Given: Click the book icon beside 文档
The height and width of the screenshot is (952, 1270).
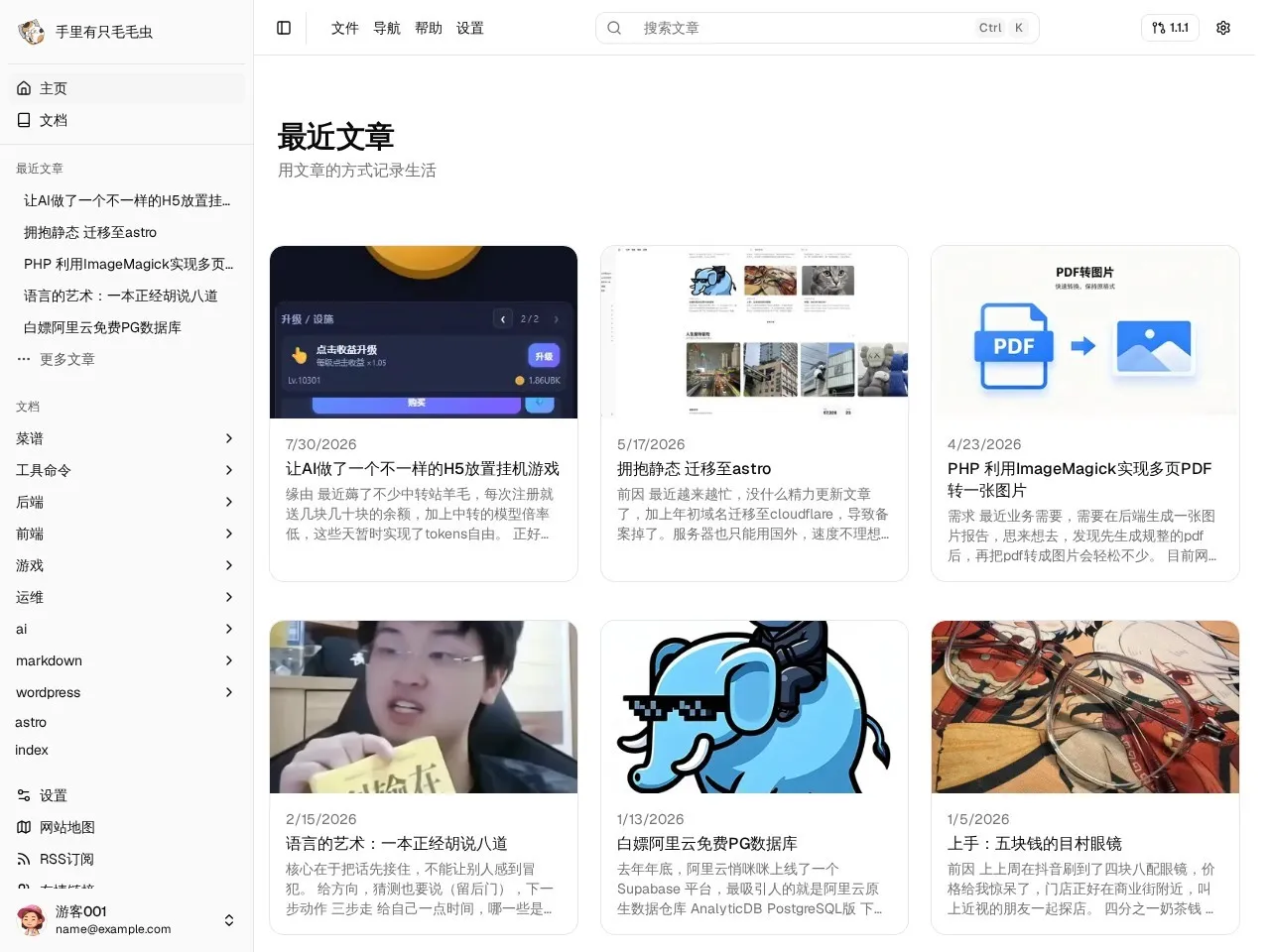Looking at the screenshot, I should [24, 120].
